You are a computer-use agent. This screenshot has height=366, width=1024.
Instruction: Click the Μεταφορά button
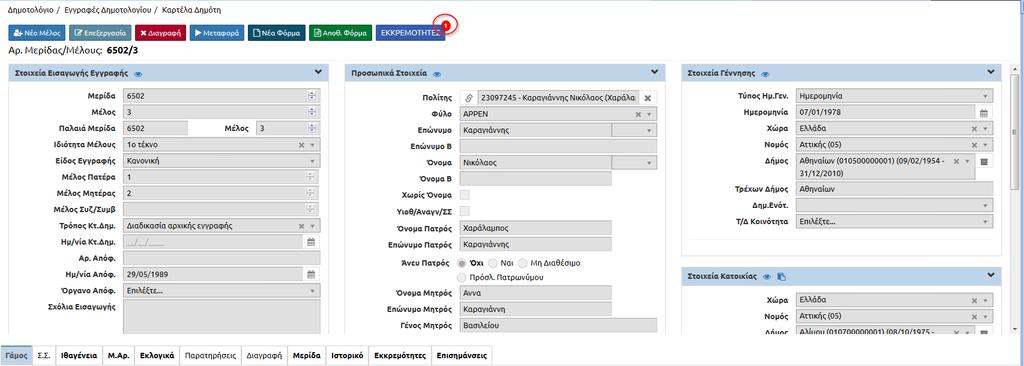(217, 33)
